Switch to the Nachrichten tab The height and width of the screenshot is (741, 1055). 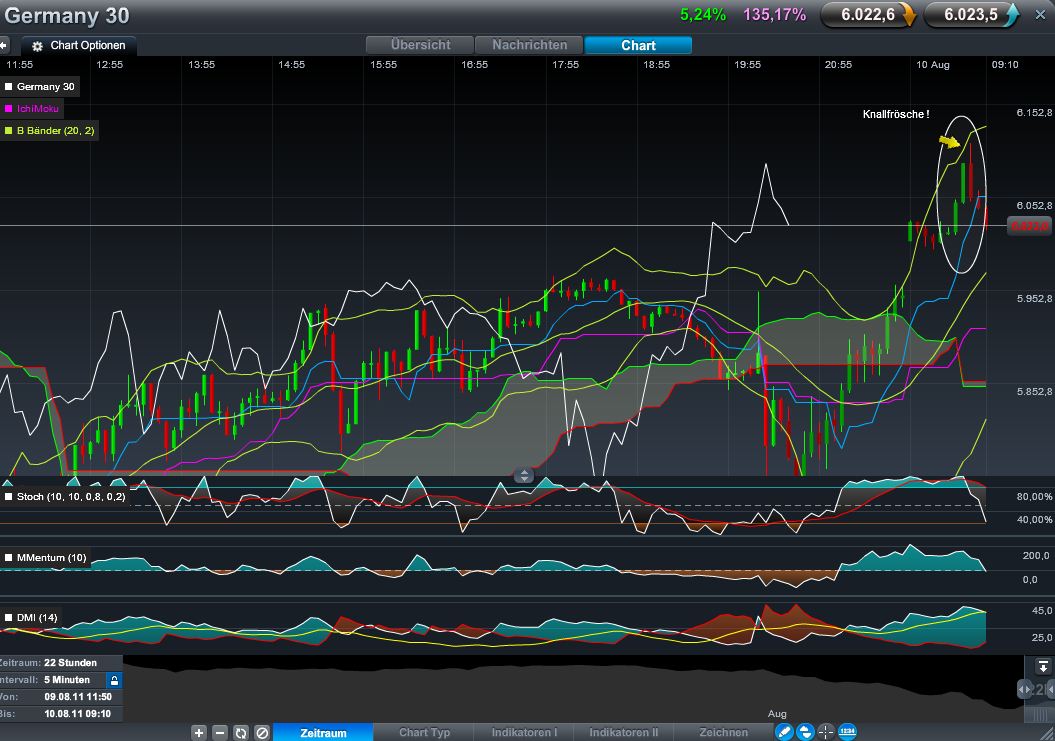tap(530, 45)
